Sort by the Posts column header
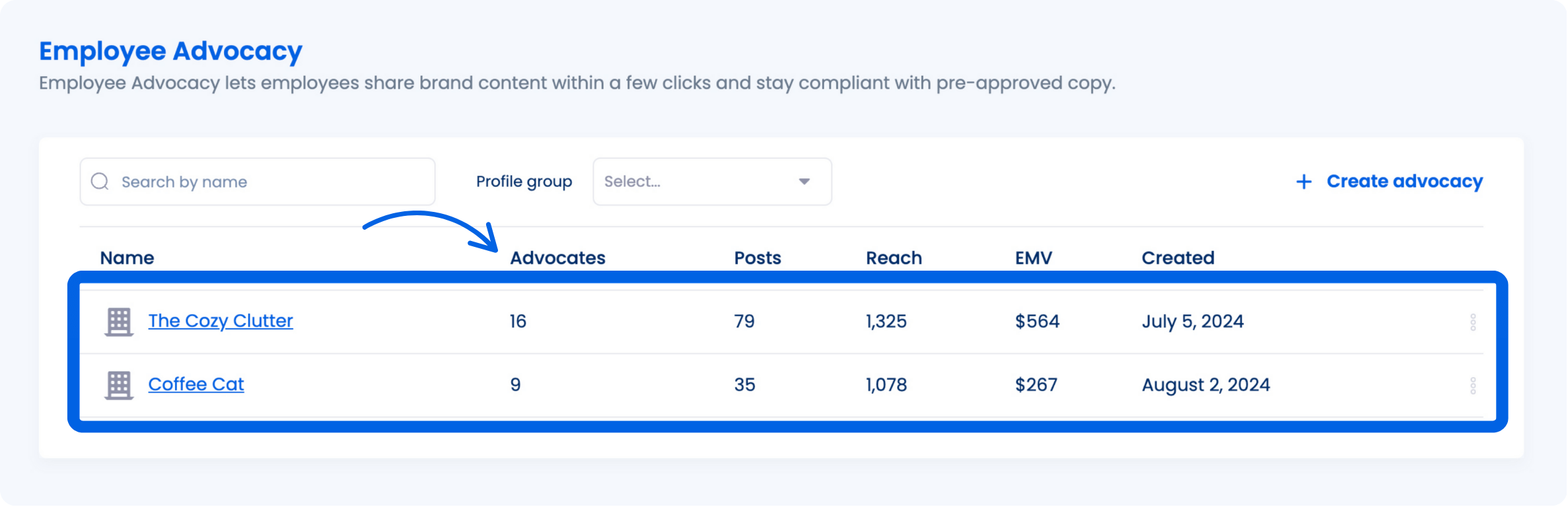This screenshot has width=1568, height=507. coord(757,257)
